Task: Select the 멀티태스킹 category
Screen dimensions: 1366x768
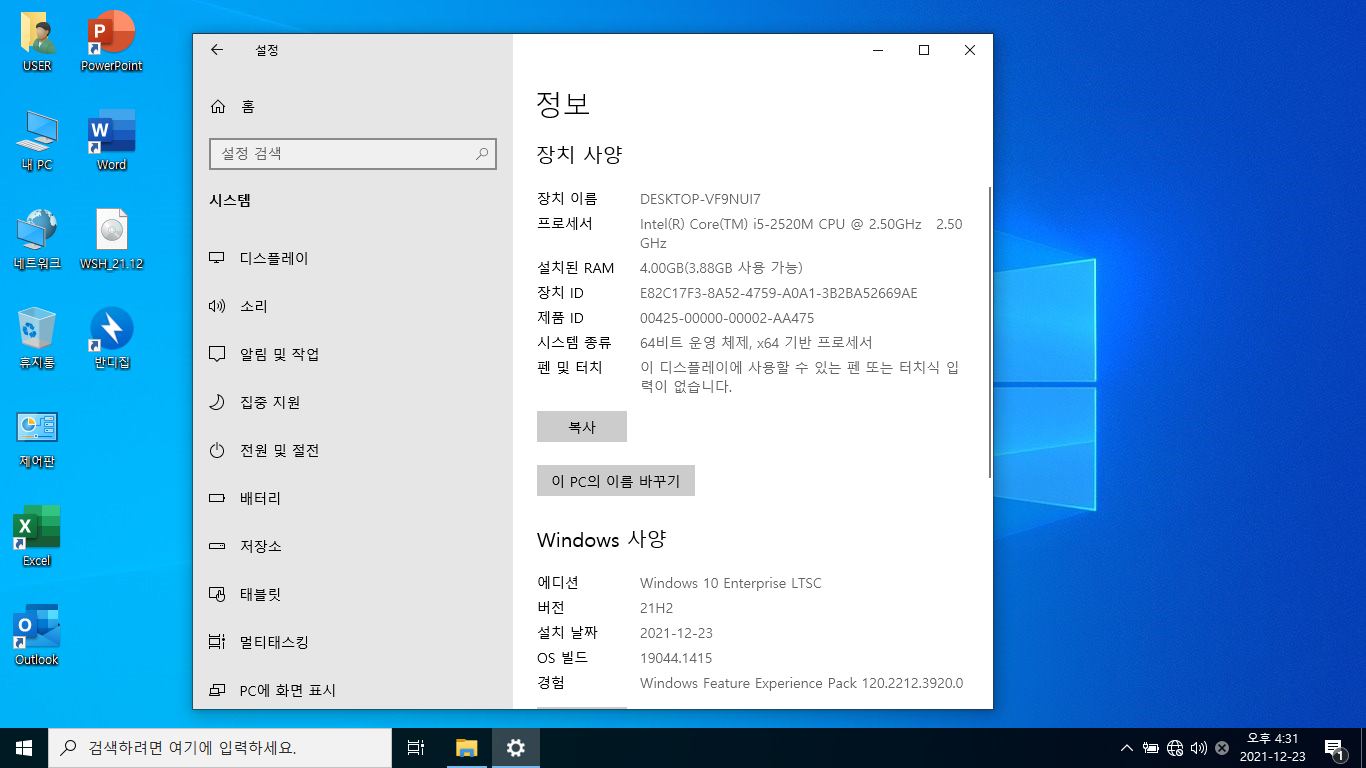Action: pyautogui.click(x=352, y=642)
